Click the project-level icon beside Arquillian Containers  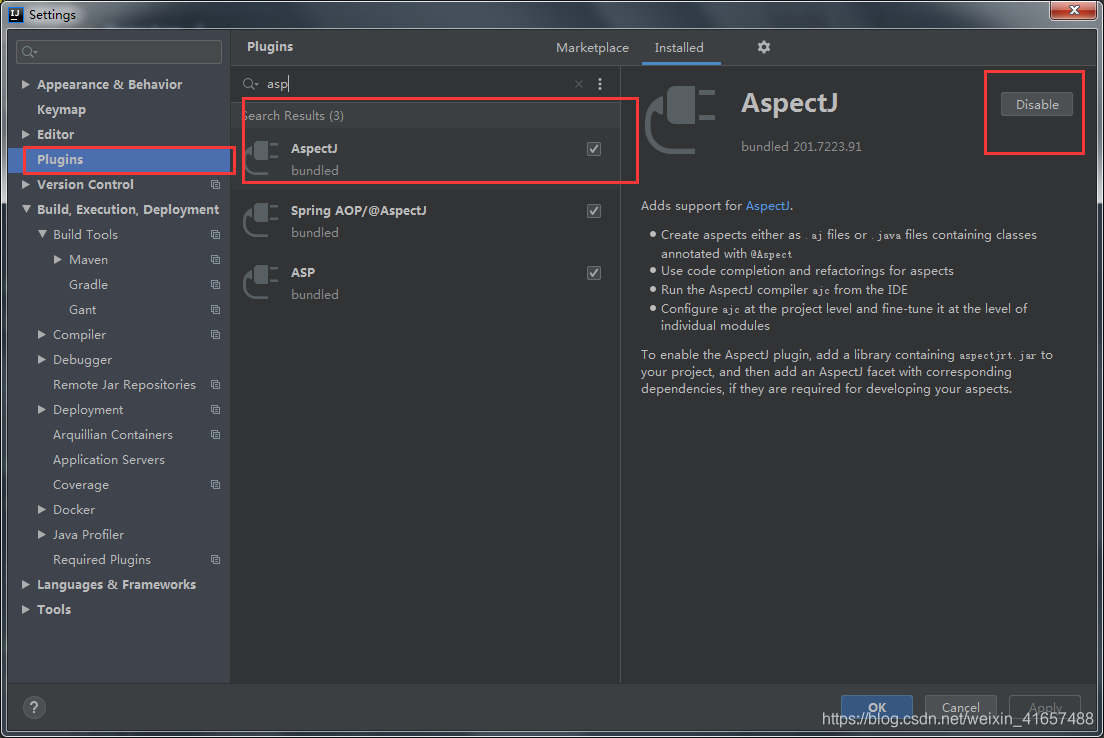[x=215, y=434]
